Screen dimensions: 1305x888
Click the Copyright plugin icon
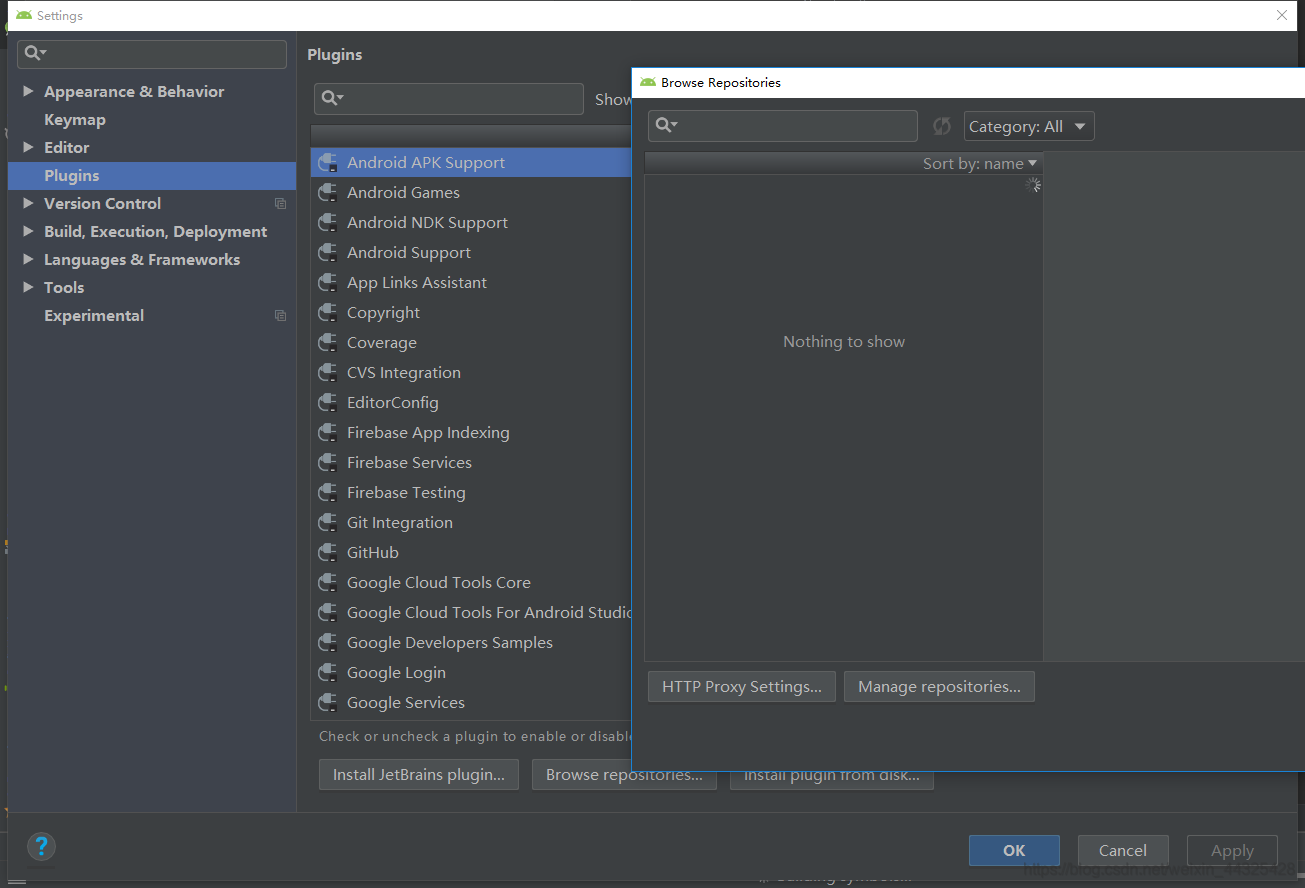[327, 313]
